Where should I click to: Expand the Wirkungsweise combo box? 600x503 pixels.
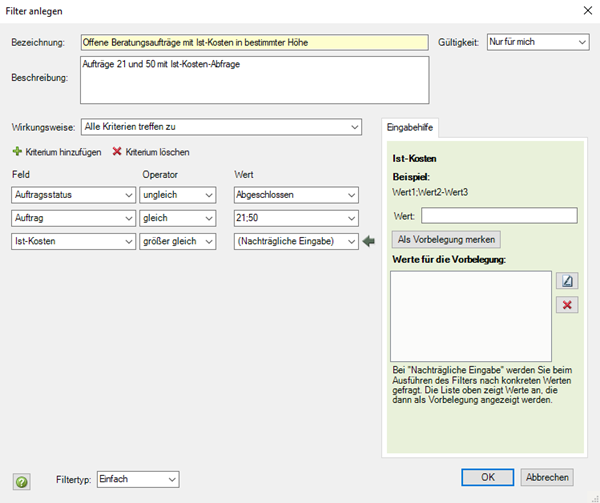pyautogui.click(x=221, y=127)
